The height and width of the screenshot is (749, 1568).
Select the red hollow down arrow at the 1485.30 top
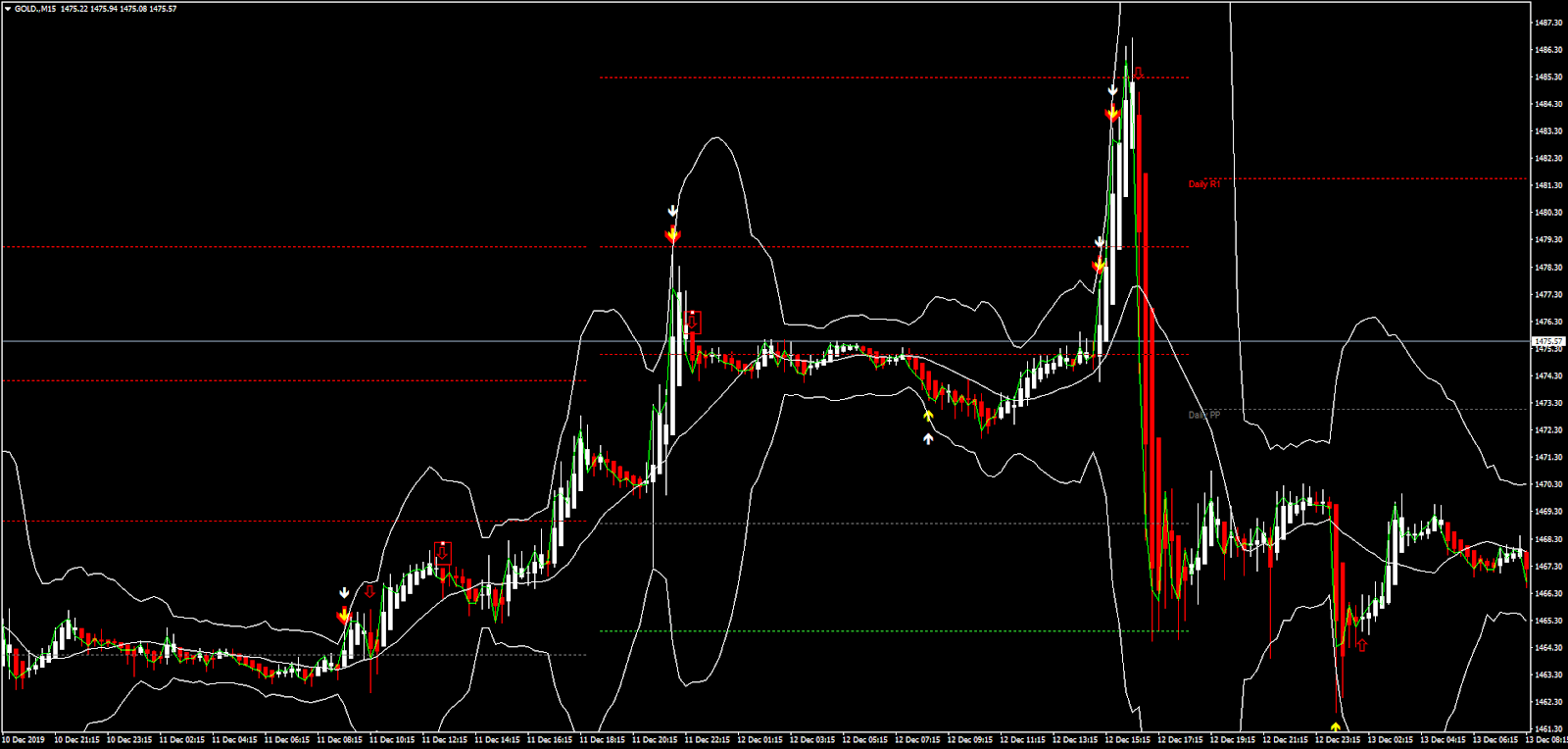click(1138, 74)
